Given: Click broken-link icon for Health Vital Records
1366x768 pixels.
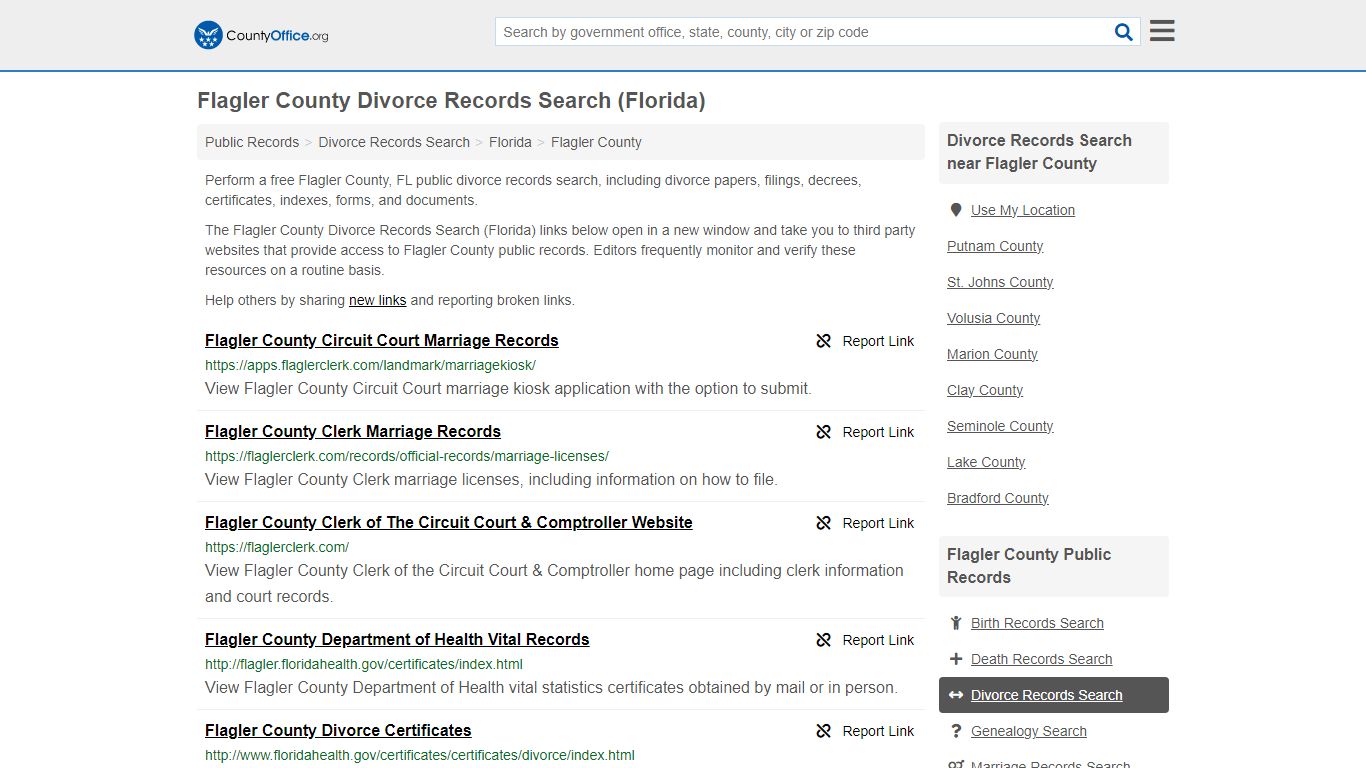Looking at the screenshot, I should coord(823,640).
